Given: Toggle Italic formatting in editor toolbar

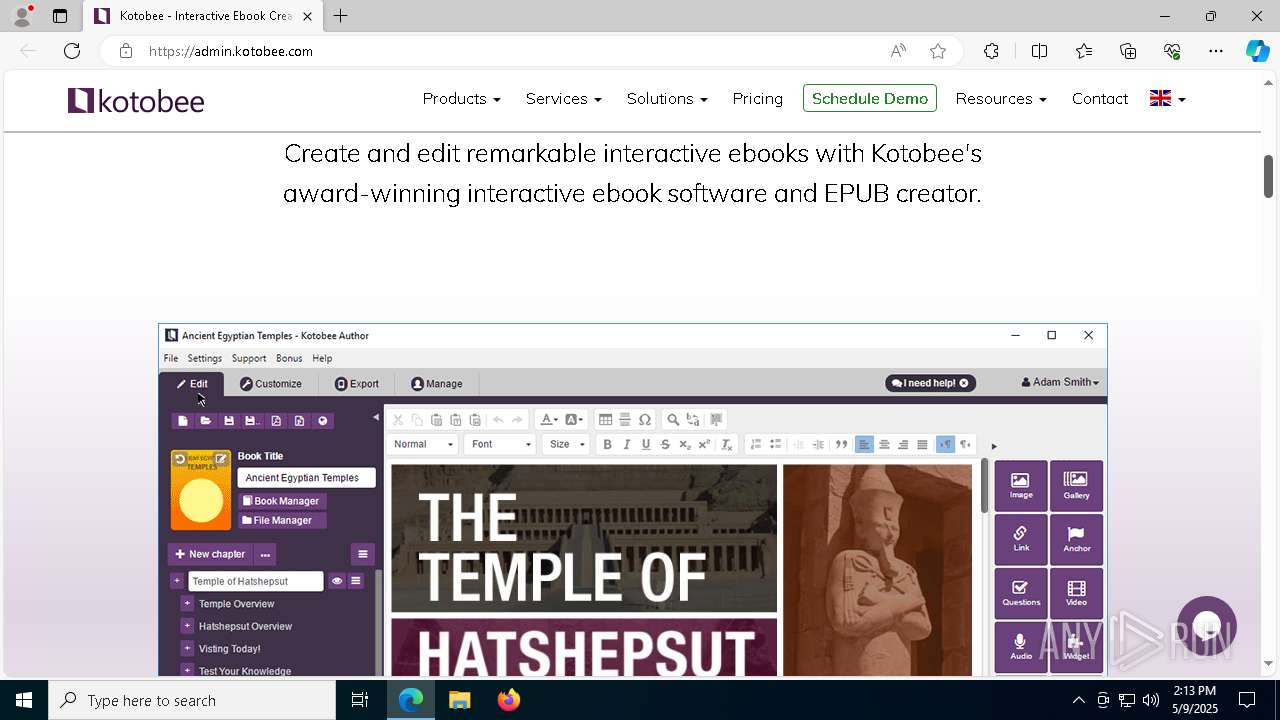Looking at the screenshot, I should (627, 445).
